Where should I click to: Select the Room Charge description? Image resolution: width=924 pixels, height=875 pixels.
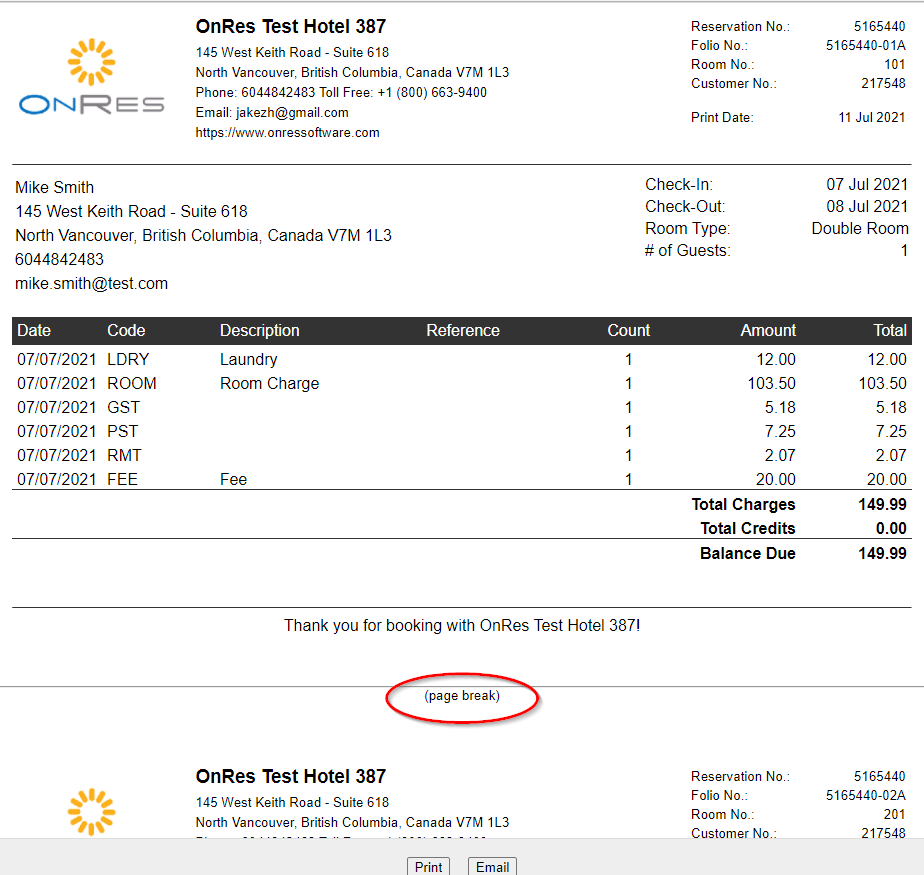point(269,384)
